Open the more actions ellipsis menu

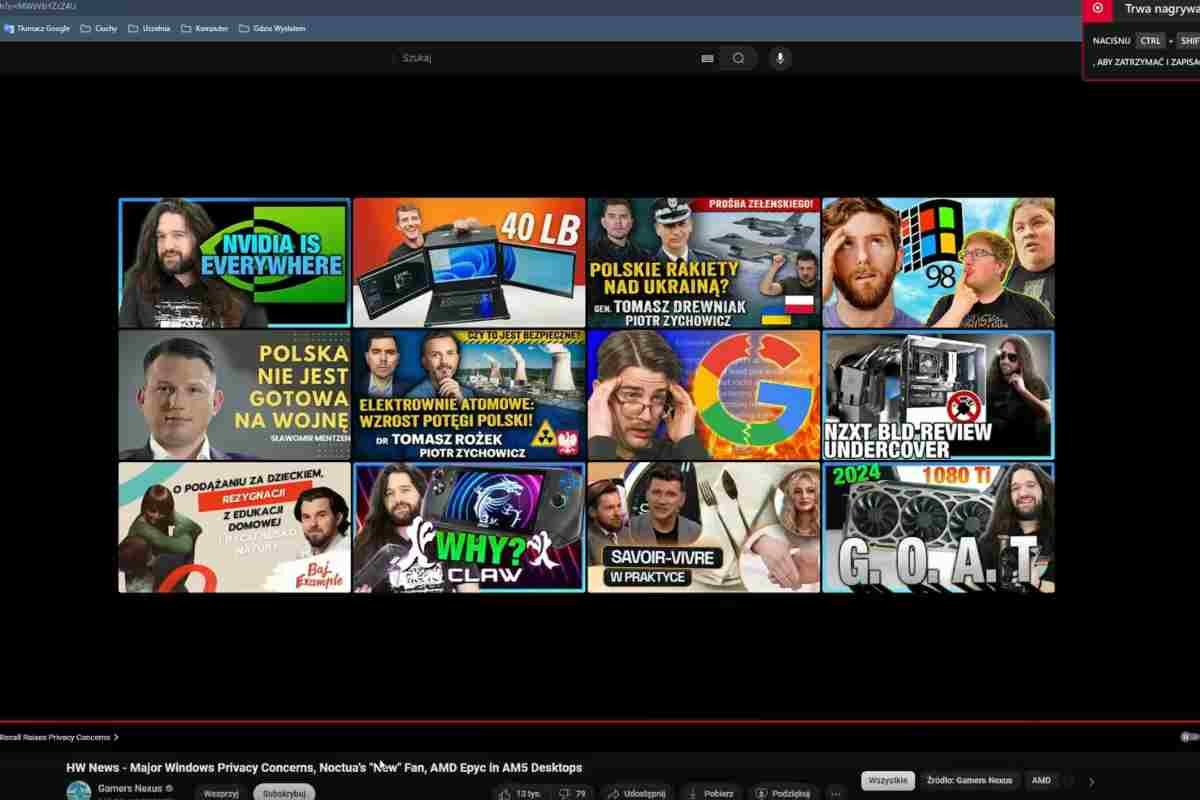coord(836,793)
